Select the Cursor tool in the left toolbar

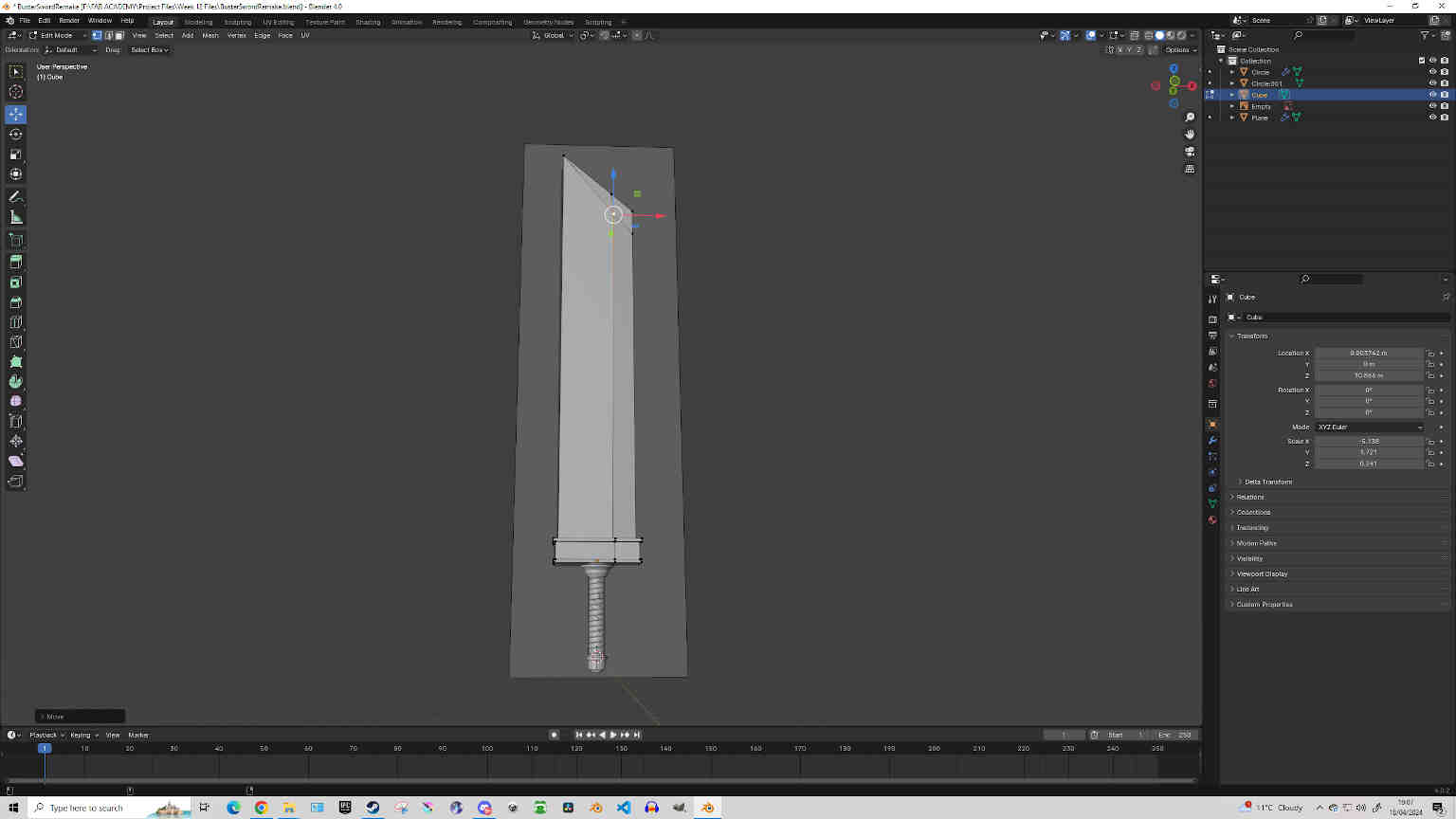click(15, 92)
